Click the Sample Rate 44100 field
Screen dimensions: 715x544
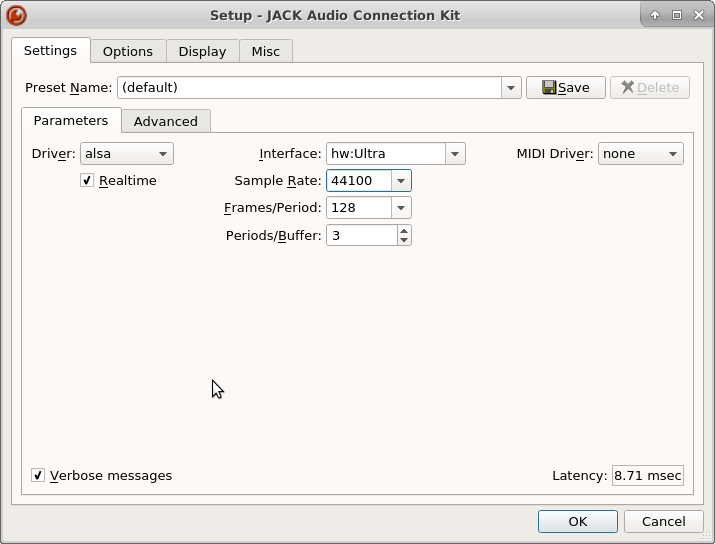pos(359,181)
